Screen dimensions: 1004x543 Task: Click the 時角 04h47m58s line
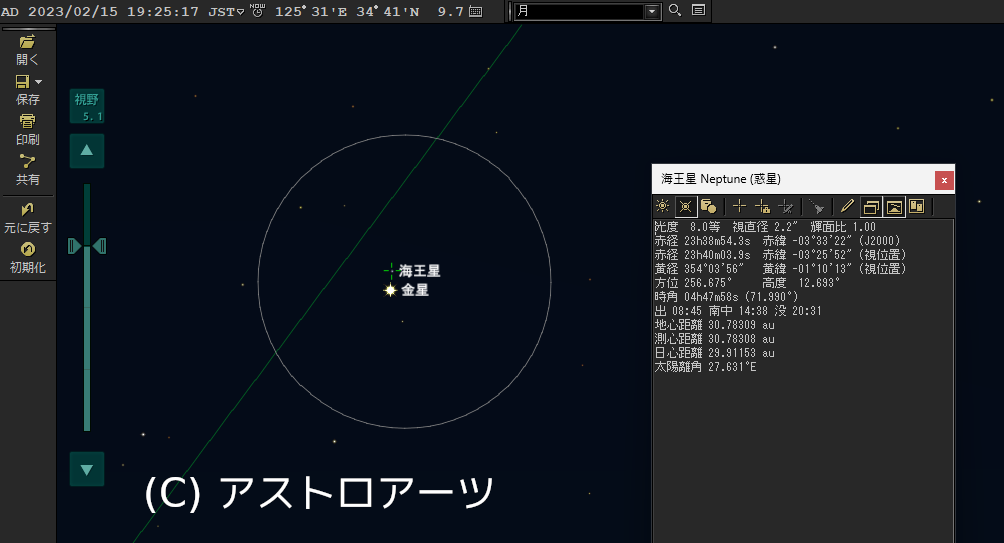(726, 297)
